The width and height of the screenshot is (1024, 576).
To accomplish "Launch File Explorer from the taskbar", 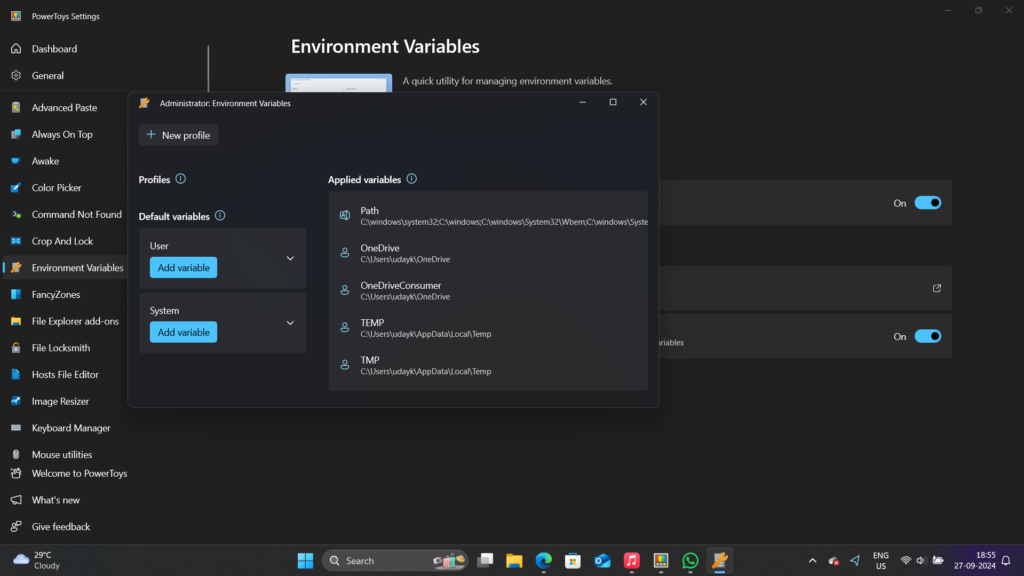I will (514, 560).
